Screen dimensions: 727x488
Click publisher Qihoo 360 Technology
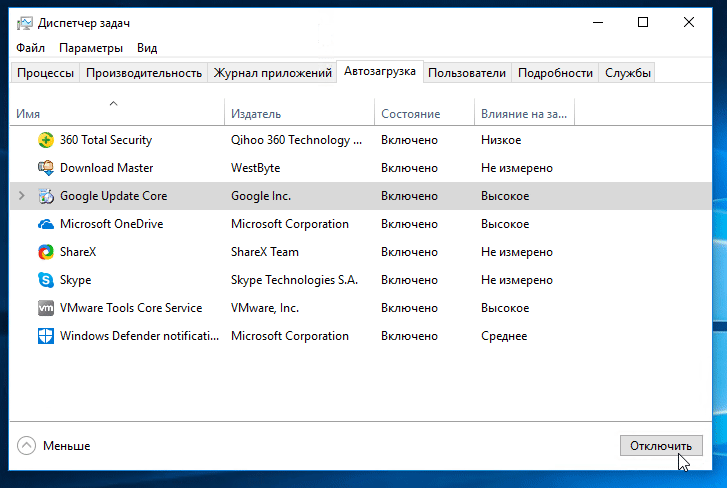(296, 140)
